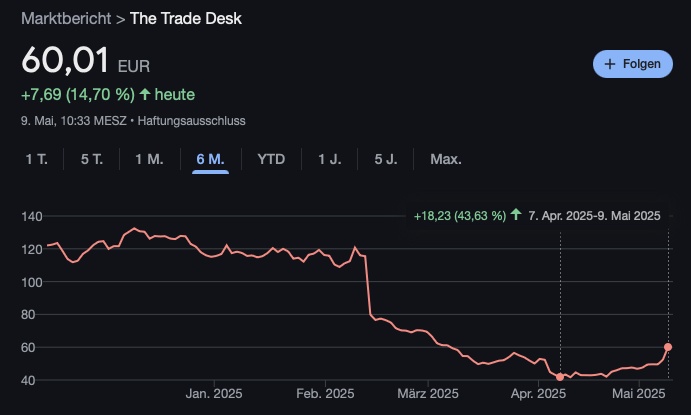This screenshot has width=691, height=415.
Task: Select the 5 T. time range tab
Action: click(92, 159)
